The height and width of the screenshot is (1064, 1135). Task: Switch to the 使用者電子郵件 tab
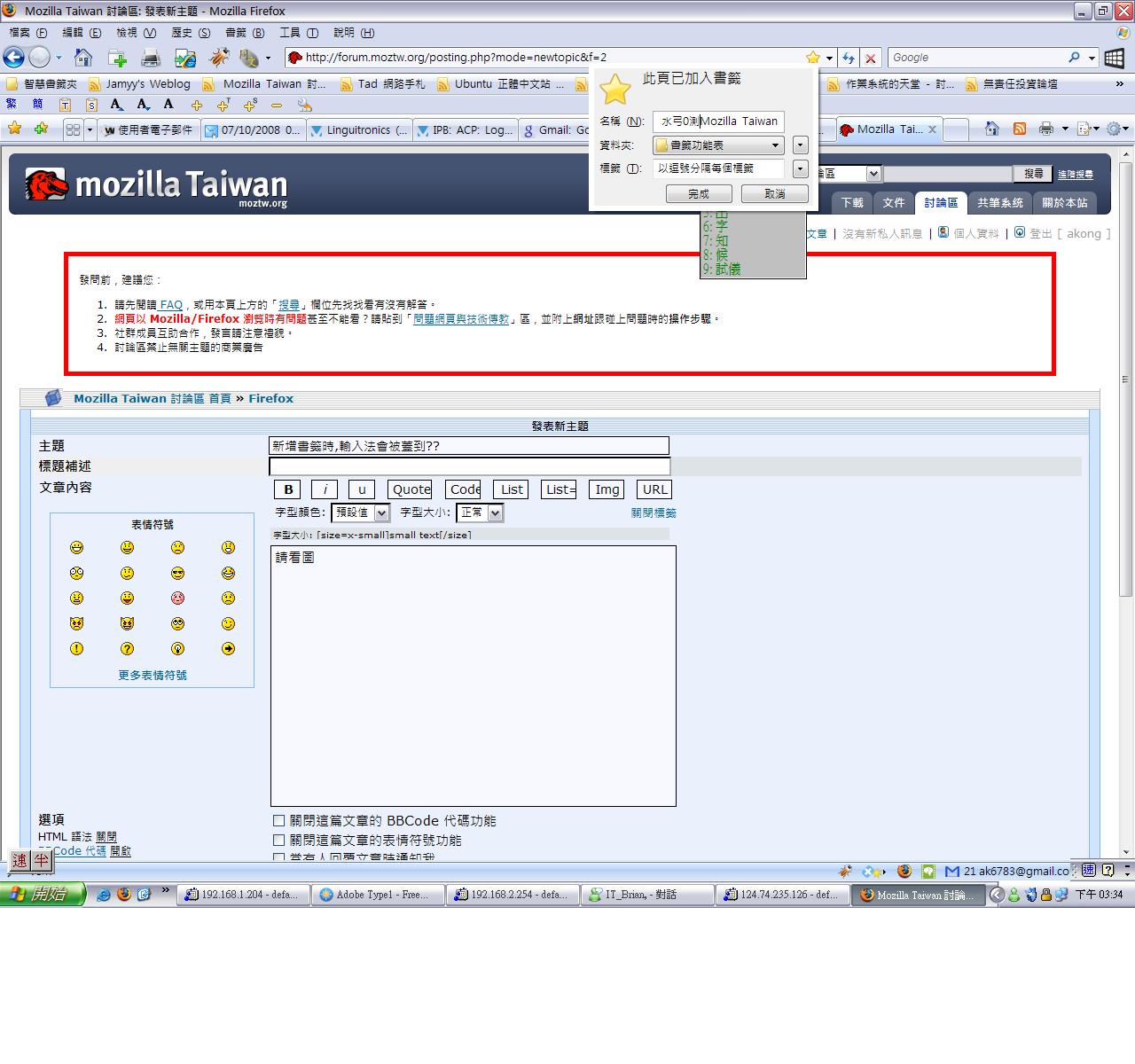pyautogui.click(x=148, y=130)
